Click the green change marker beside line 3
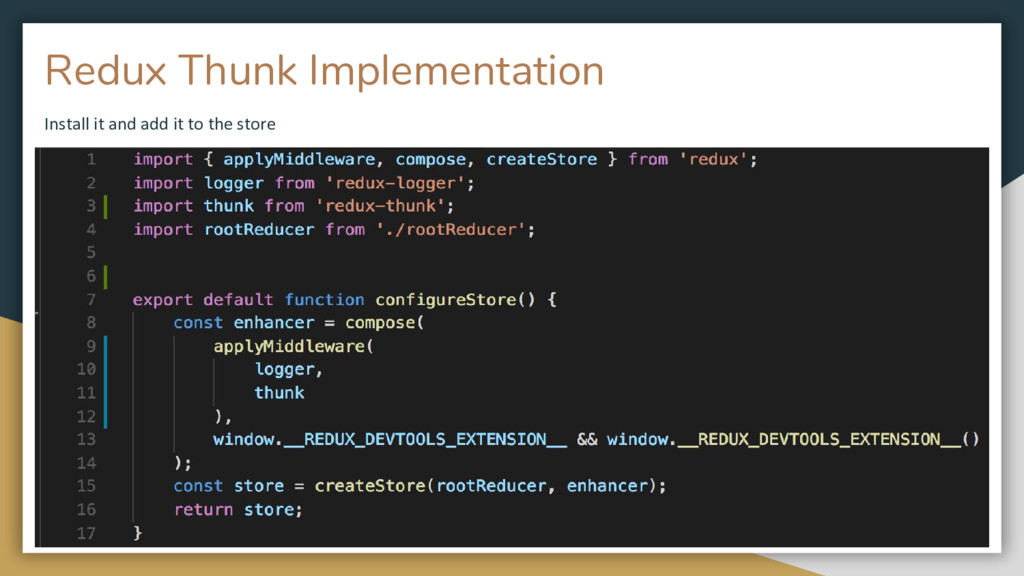 pos(106,206)
